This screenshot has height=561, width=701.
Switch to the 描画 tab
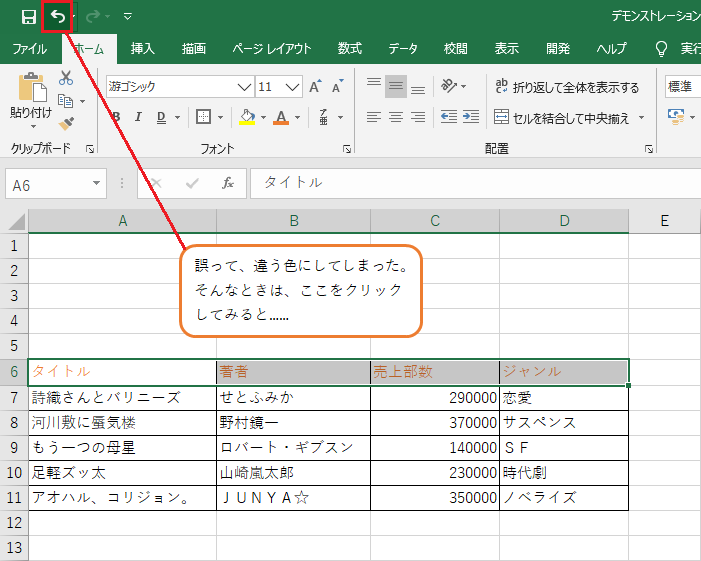click(194, 48)
